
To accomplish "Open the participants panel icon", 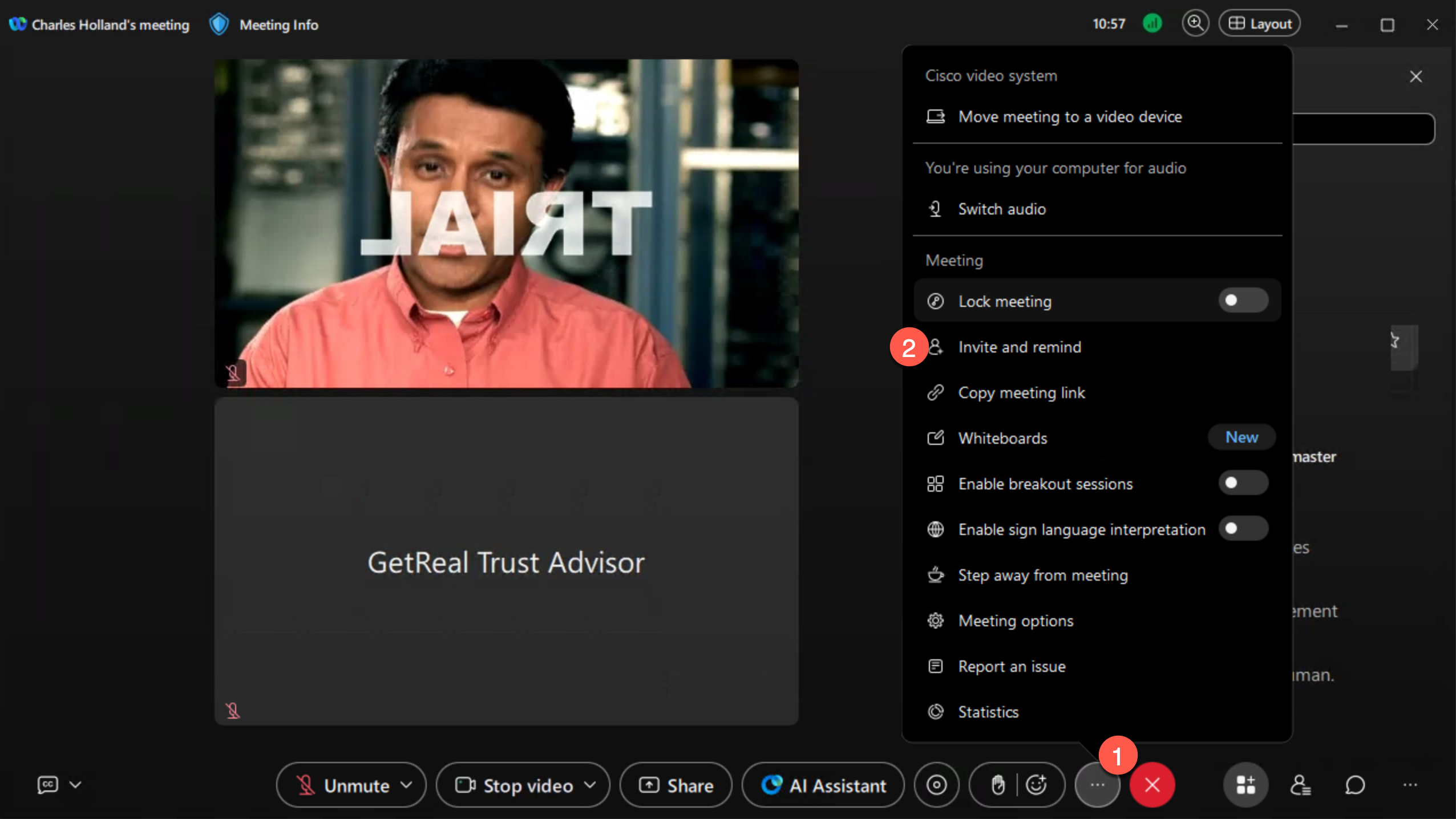I will tap(1300, 785).
